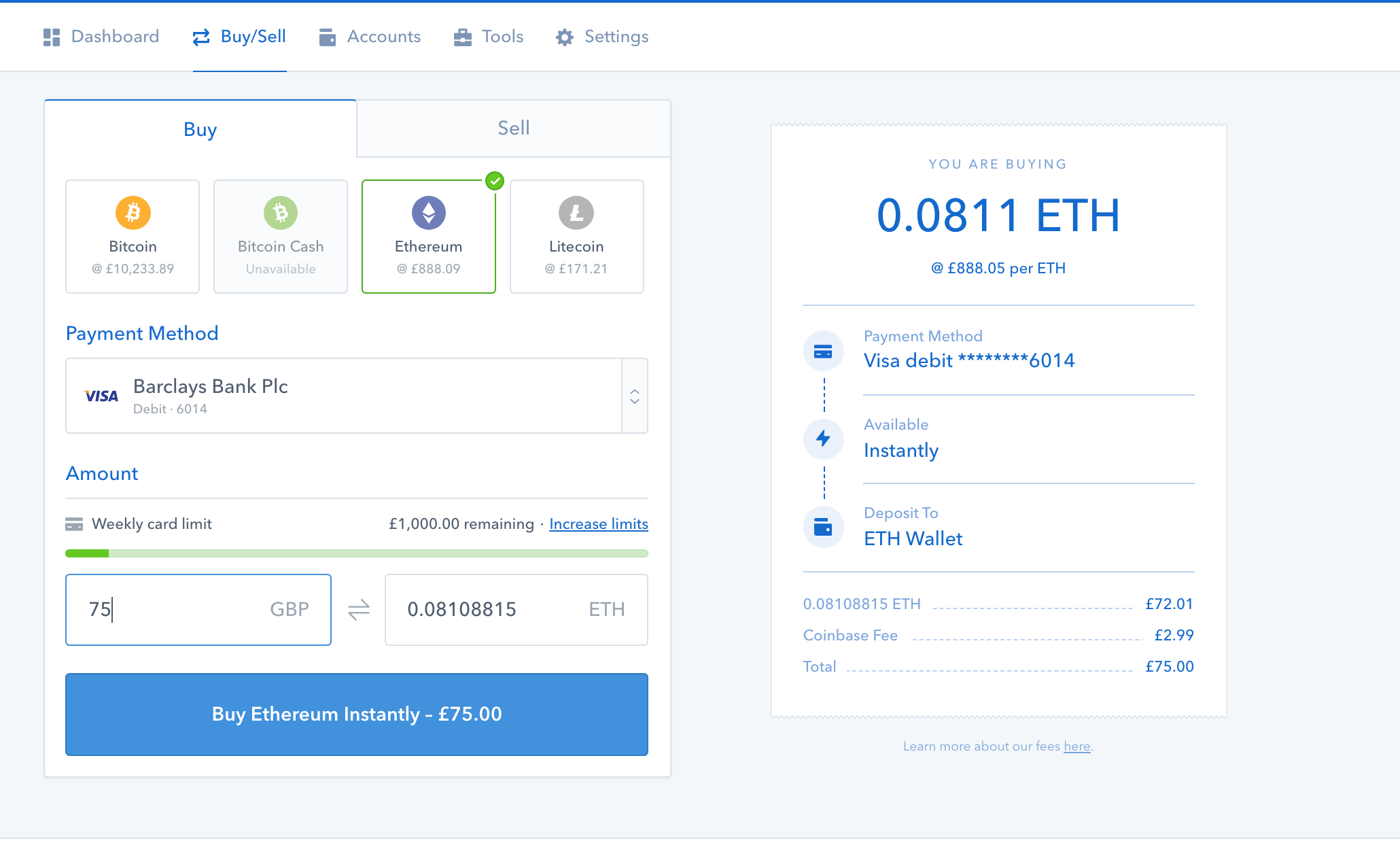This screenshot has width=1400, height=843.
Task: Open Settings with the gear icon
Action: pyautogui.click(x=565, y=37)
